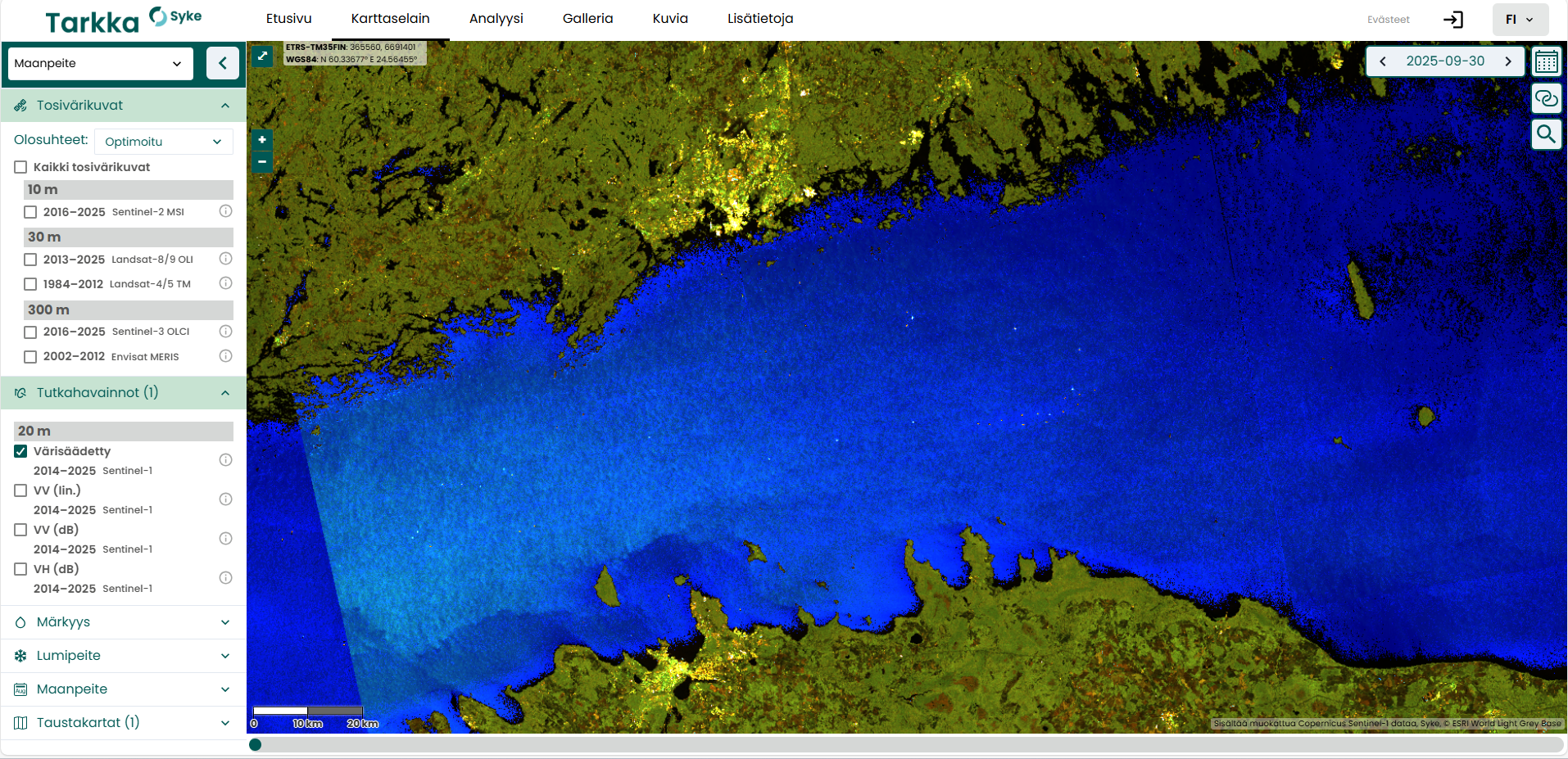Collapse the sidebar with the back arrow

(x=222, y=63)
